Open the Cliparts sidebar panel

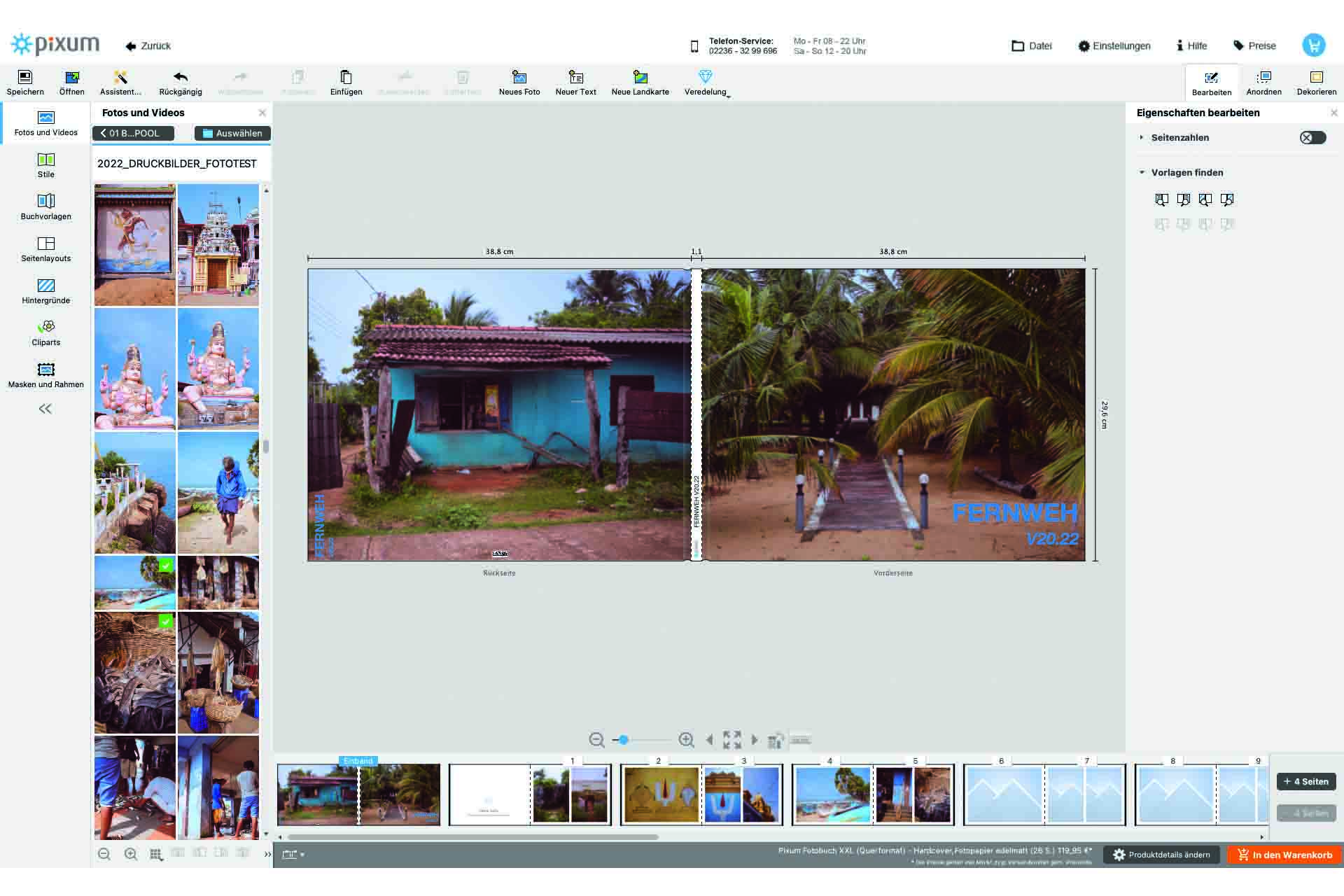46,333
